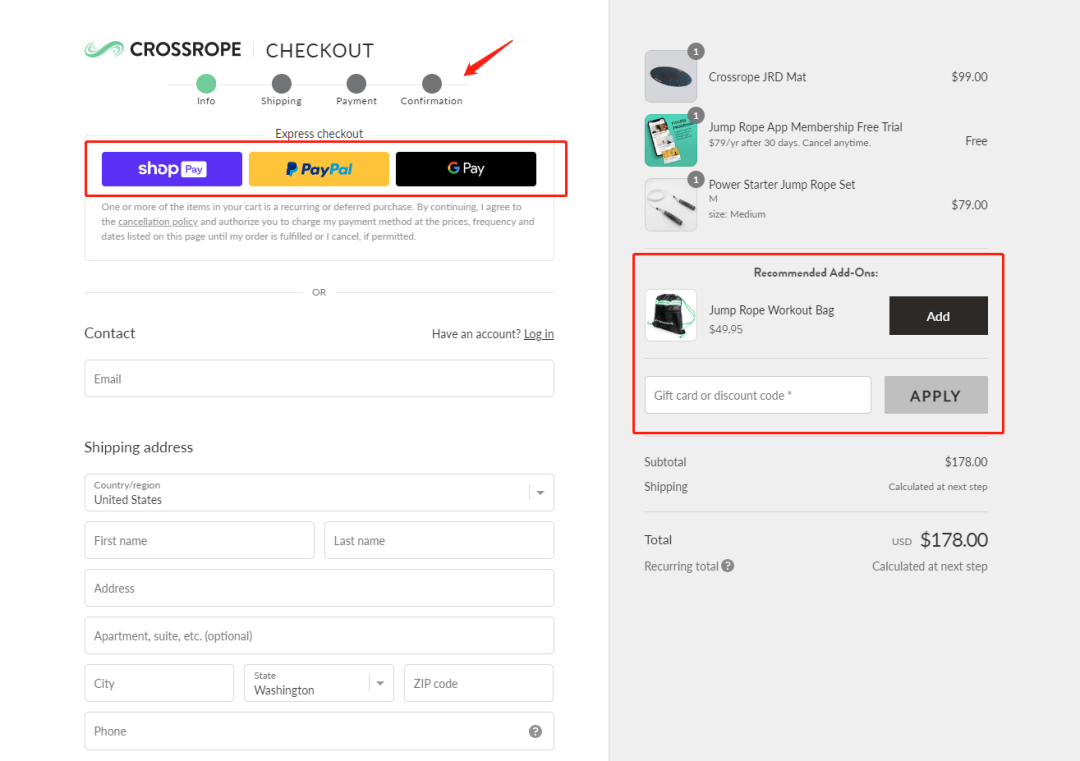Select the green Info step dot

pos(206,84)
